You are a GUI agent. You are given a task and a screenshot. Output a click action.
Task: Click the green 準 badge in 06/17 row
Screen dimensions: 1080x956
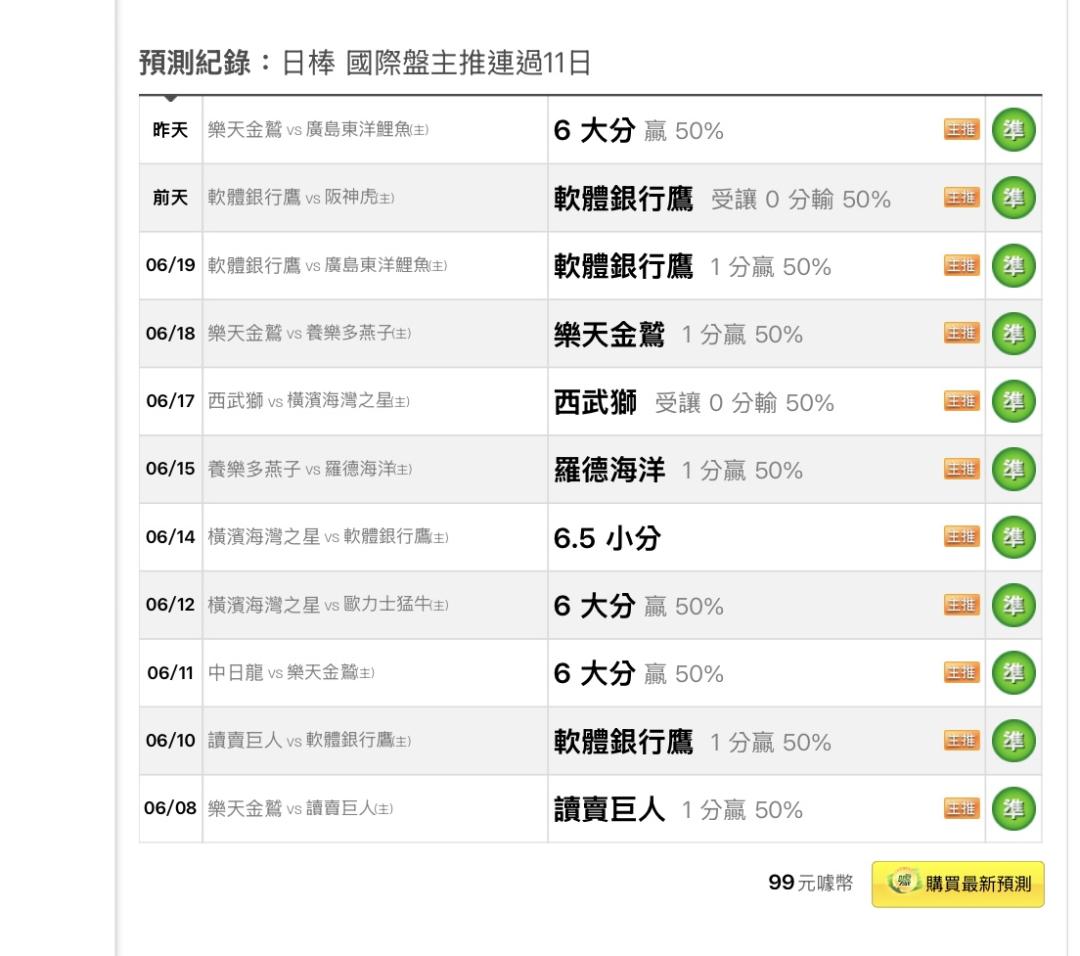click(x=1013, y=402)
